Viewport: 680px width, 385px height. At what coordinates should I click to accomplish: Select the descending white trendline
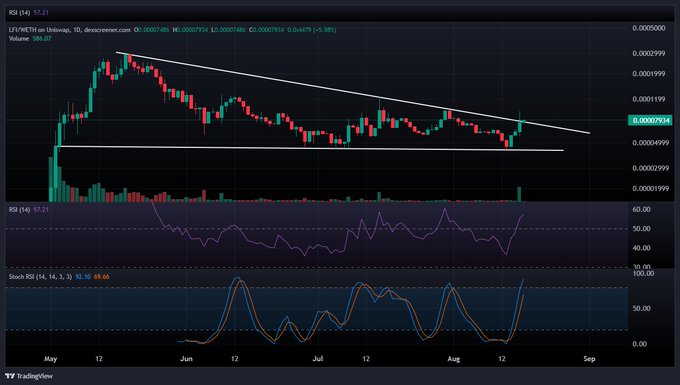[353, 93]
